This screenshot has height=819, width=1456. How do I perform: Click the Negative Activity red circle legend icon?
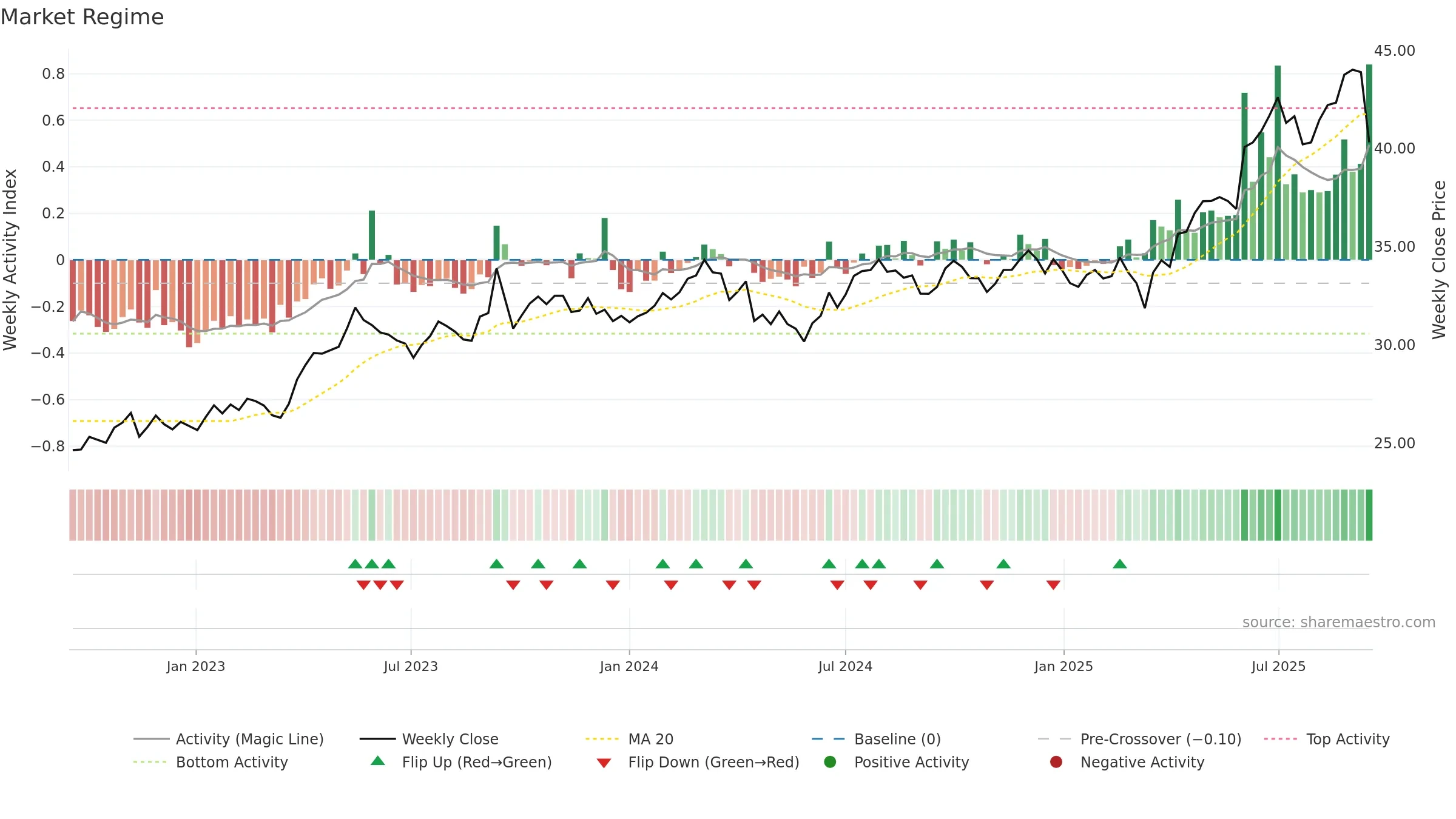point(1056,761)
